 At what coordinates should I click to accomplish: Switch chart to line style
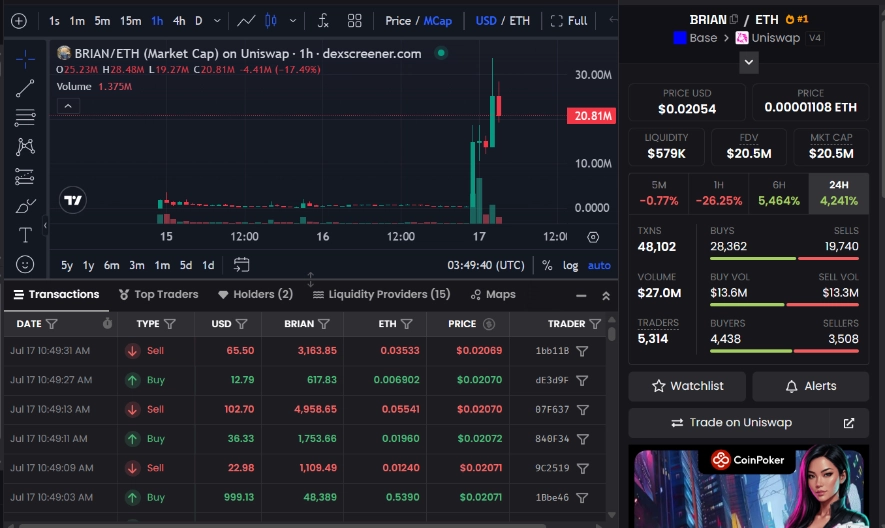coord(246,21)
